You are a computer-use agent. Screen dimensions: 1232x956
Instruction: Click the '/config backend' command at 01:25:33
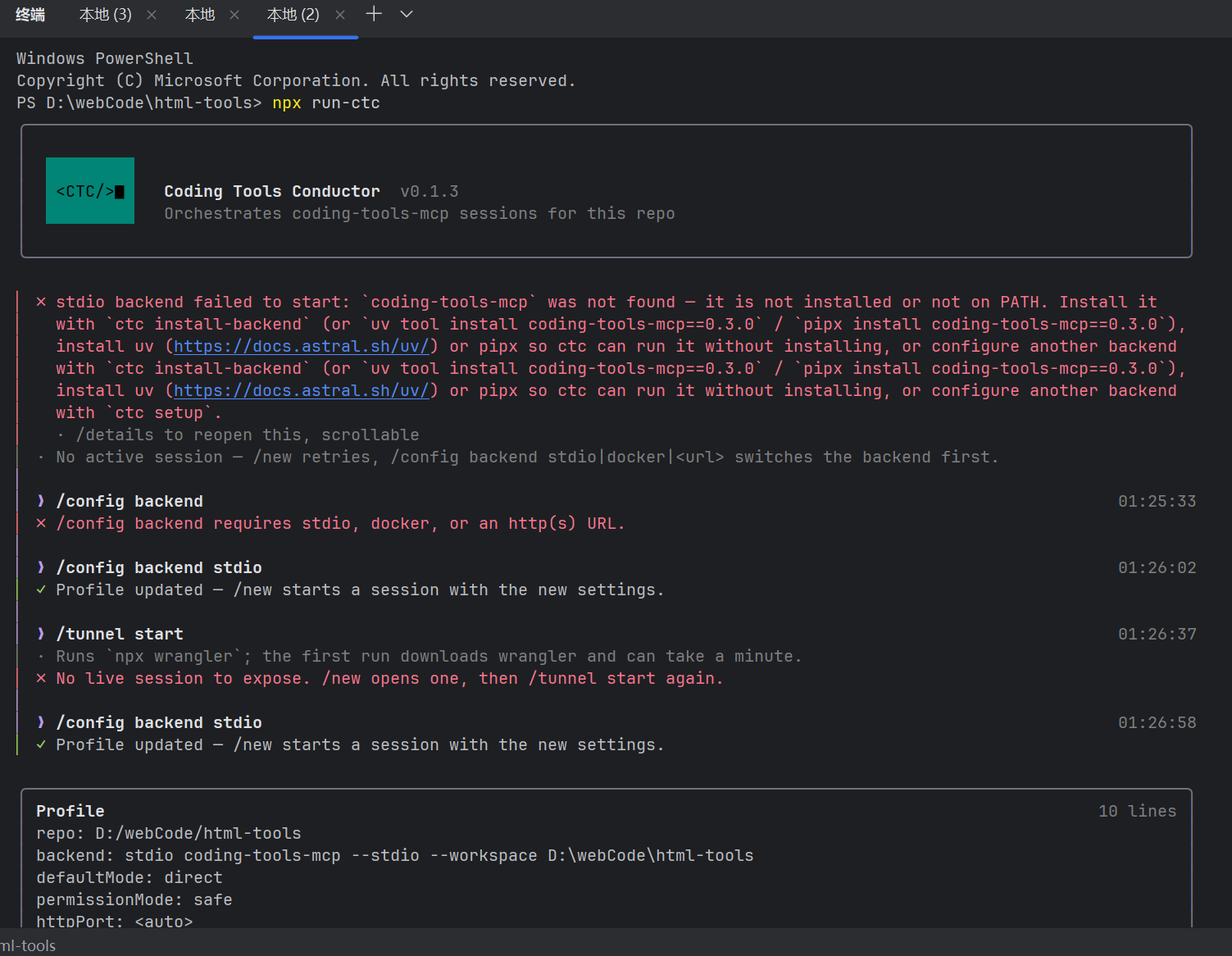point(130,501)
